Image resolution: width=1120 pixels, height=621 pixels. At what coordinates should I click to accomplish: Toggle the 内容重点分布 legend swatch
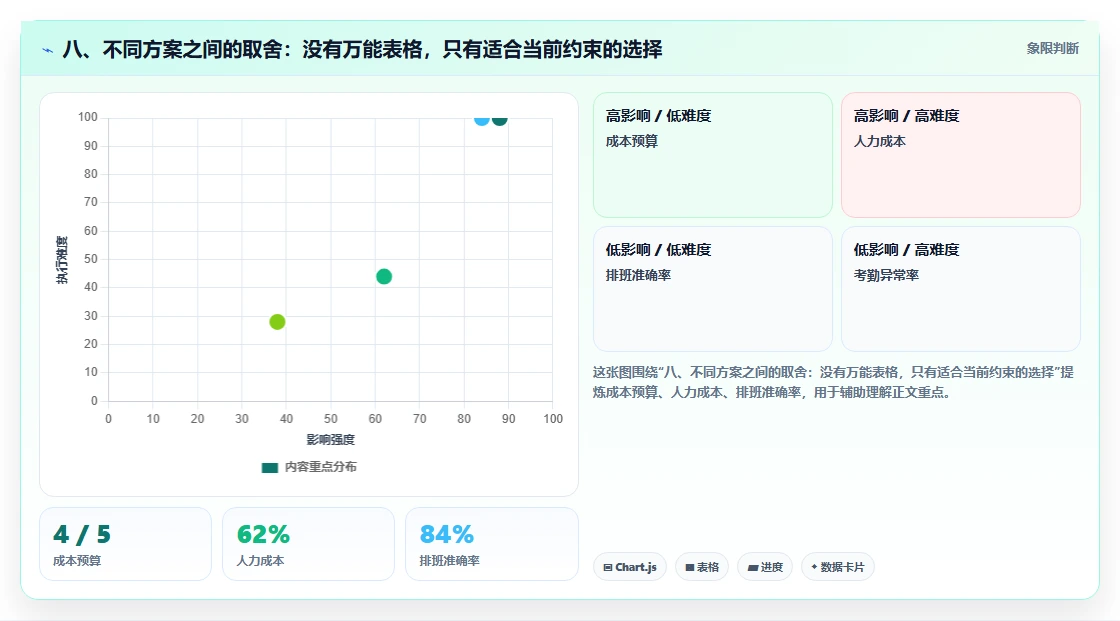click(x=269, y=467)
